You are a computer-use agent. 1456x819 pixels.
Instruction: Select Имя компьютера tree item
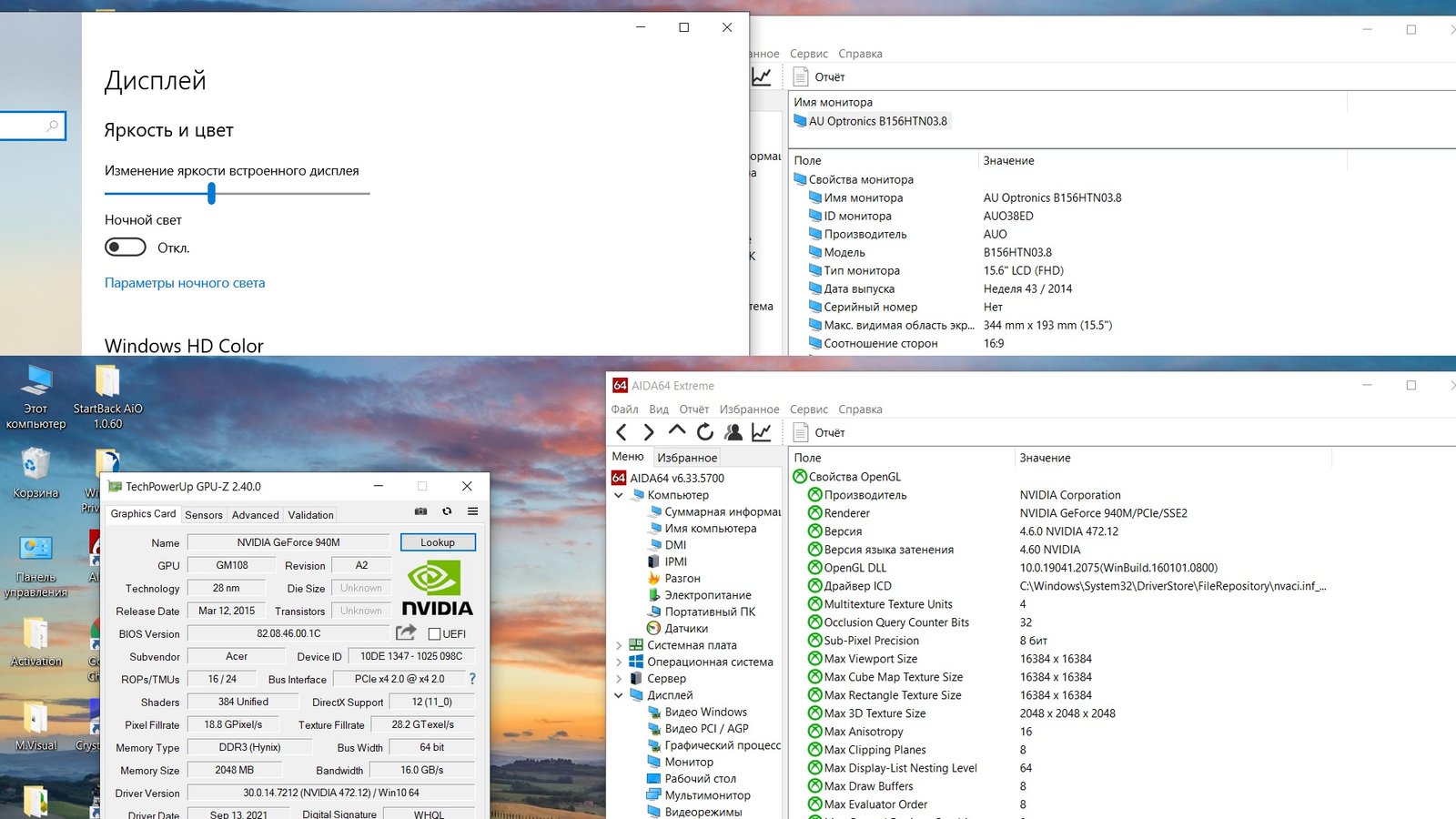[x=702, y=529]
